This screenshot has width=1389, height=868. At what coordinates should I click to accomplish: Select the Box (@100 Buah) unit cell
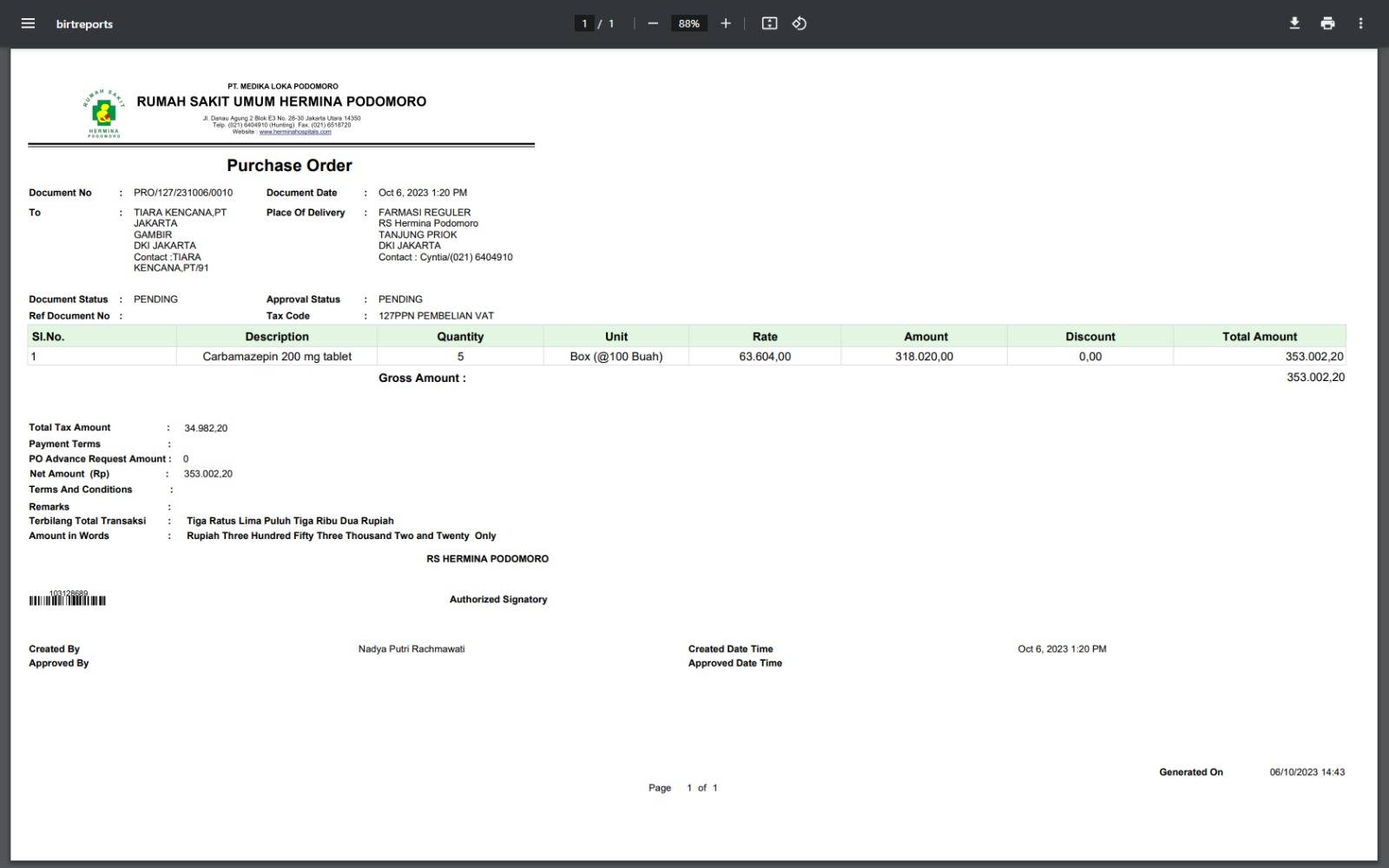point(616,357)
